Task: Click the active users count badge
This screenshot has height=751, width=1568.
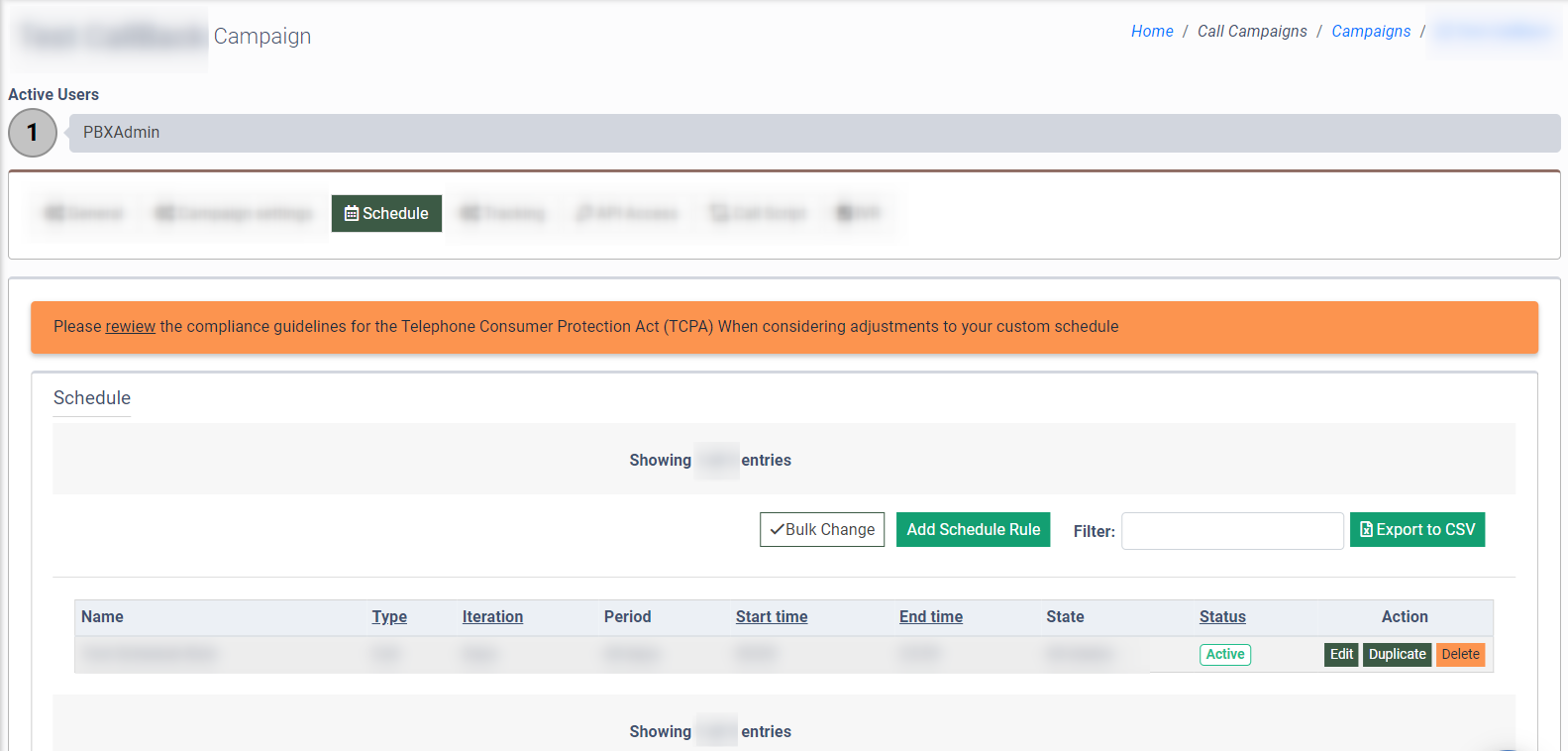Action: [33, 133]
